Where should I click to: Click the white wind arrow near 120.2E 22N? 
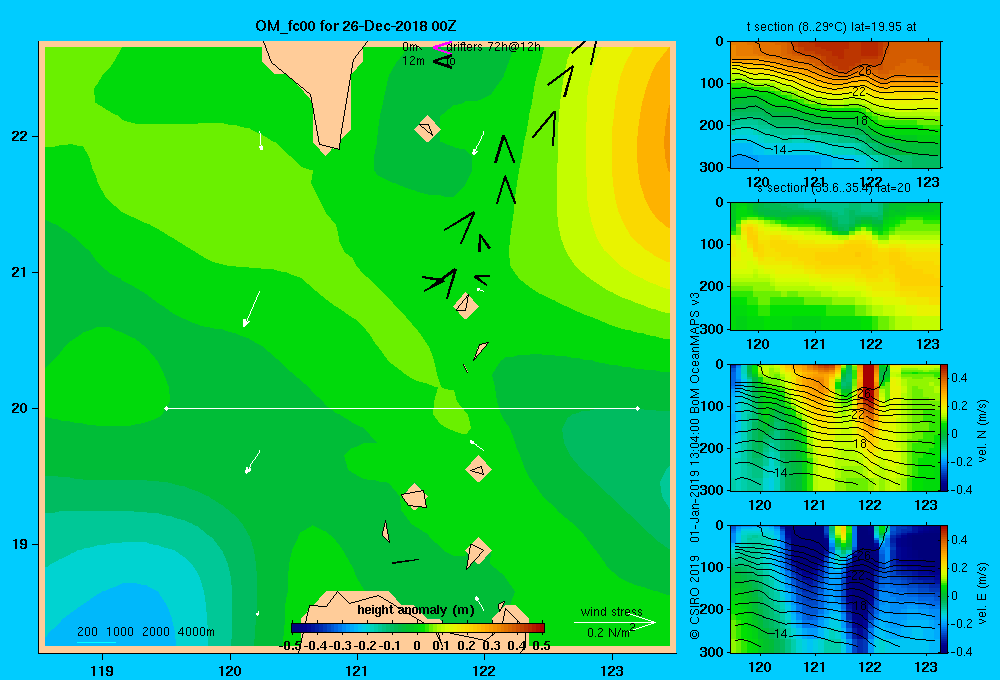pos(260,140)
